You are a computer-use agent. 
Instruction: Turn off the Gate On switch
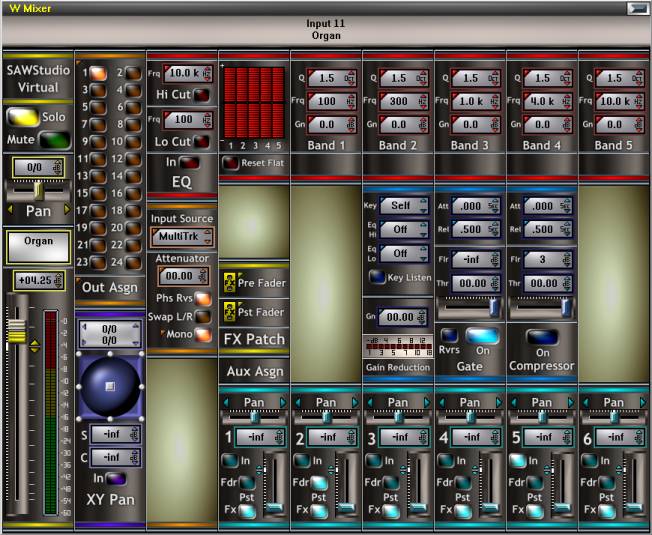[481, 336]
